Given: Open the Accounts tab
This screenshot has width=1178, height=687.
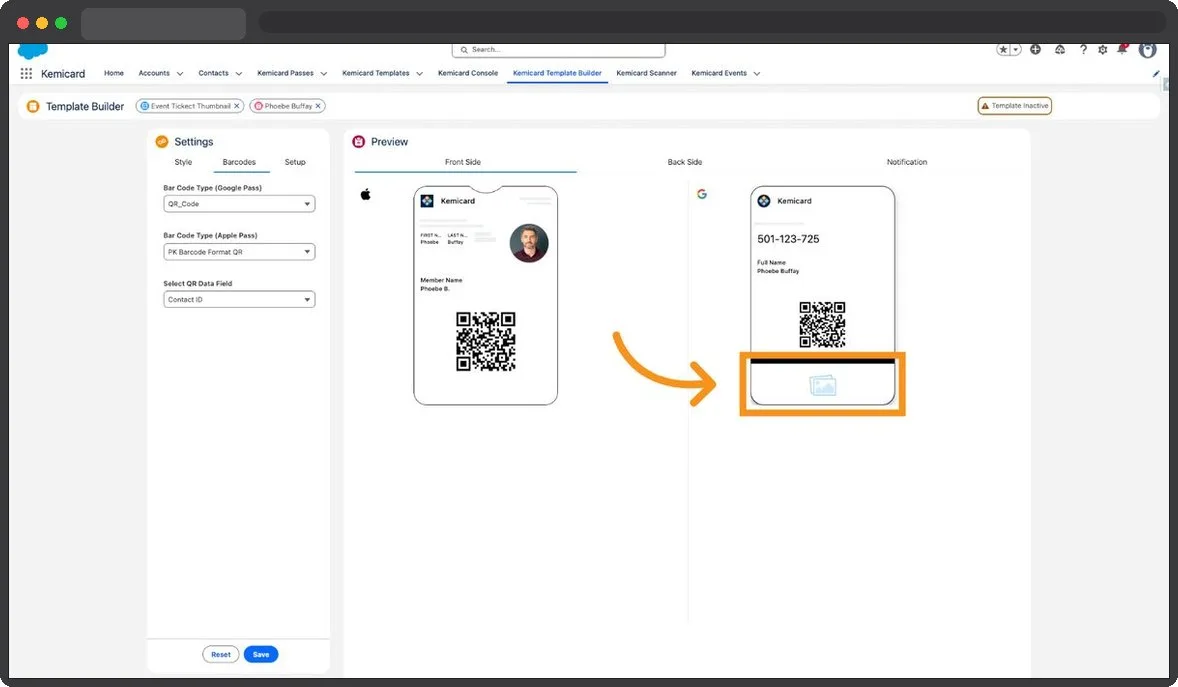Looking at the screenshot, I should [x=154, y=73].
